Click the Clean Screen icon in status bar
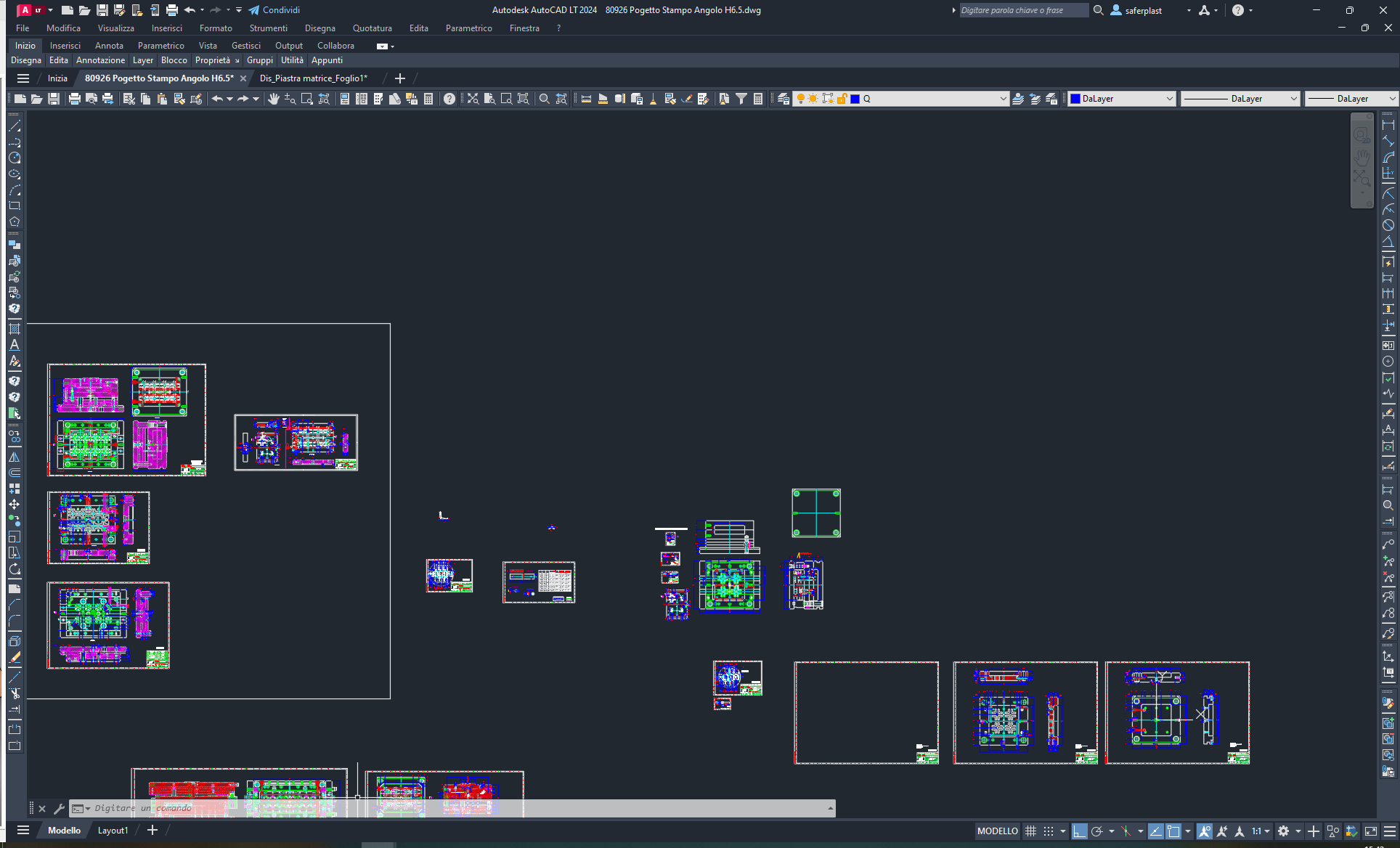1400x848 pixels. pos(1371,831)
